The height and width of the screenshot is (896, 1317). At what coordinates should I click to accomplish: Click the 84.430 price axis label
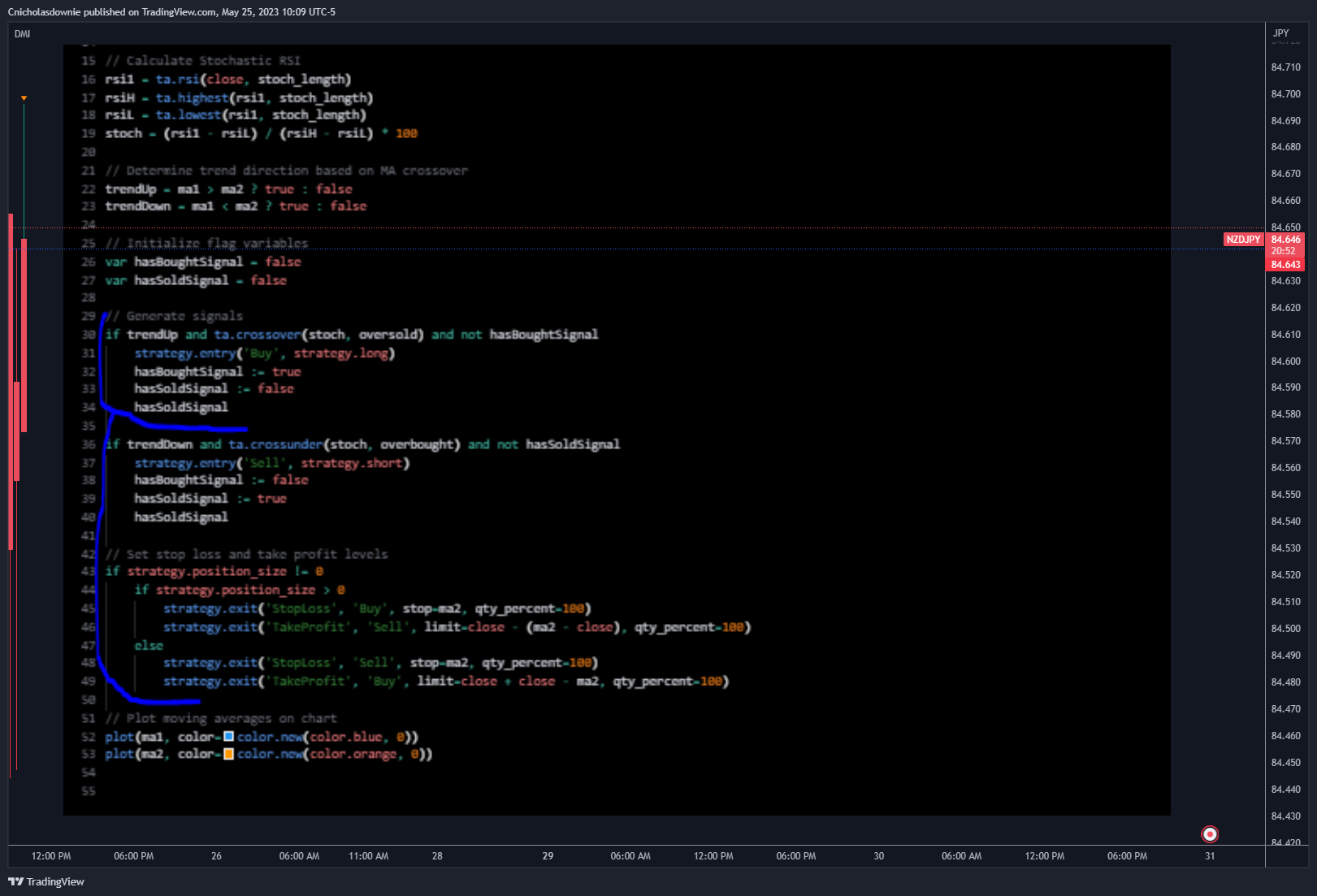1285,816
